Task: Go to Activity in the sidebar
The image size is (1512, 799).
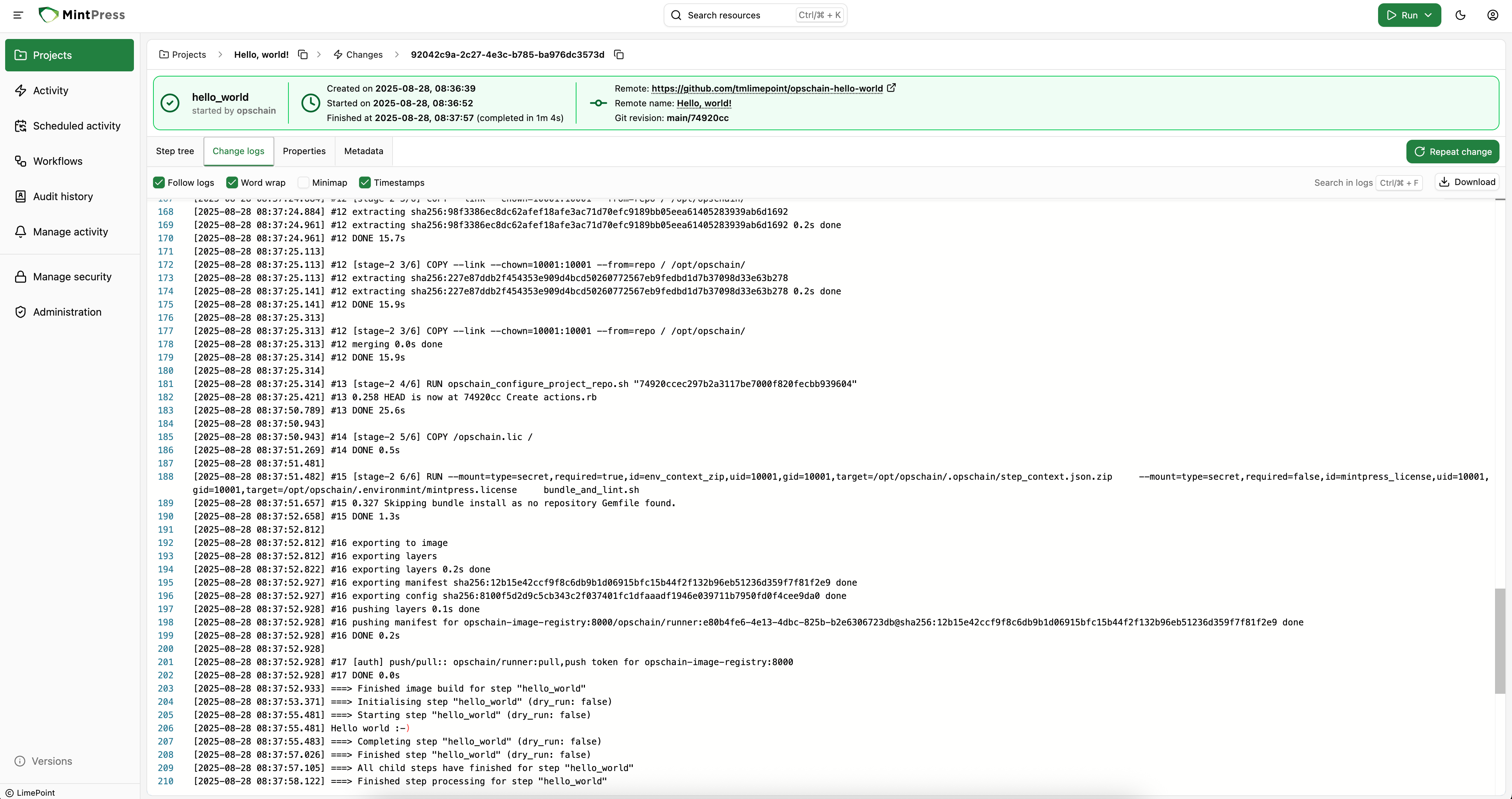Action: tap(69, 90)
